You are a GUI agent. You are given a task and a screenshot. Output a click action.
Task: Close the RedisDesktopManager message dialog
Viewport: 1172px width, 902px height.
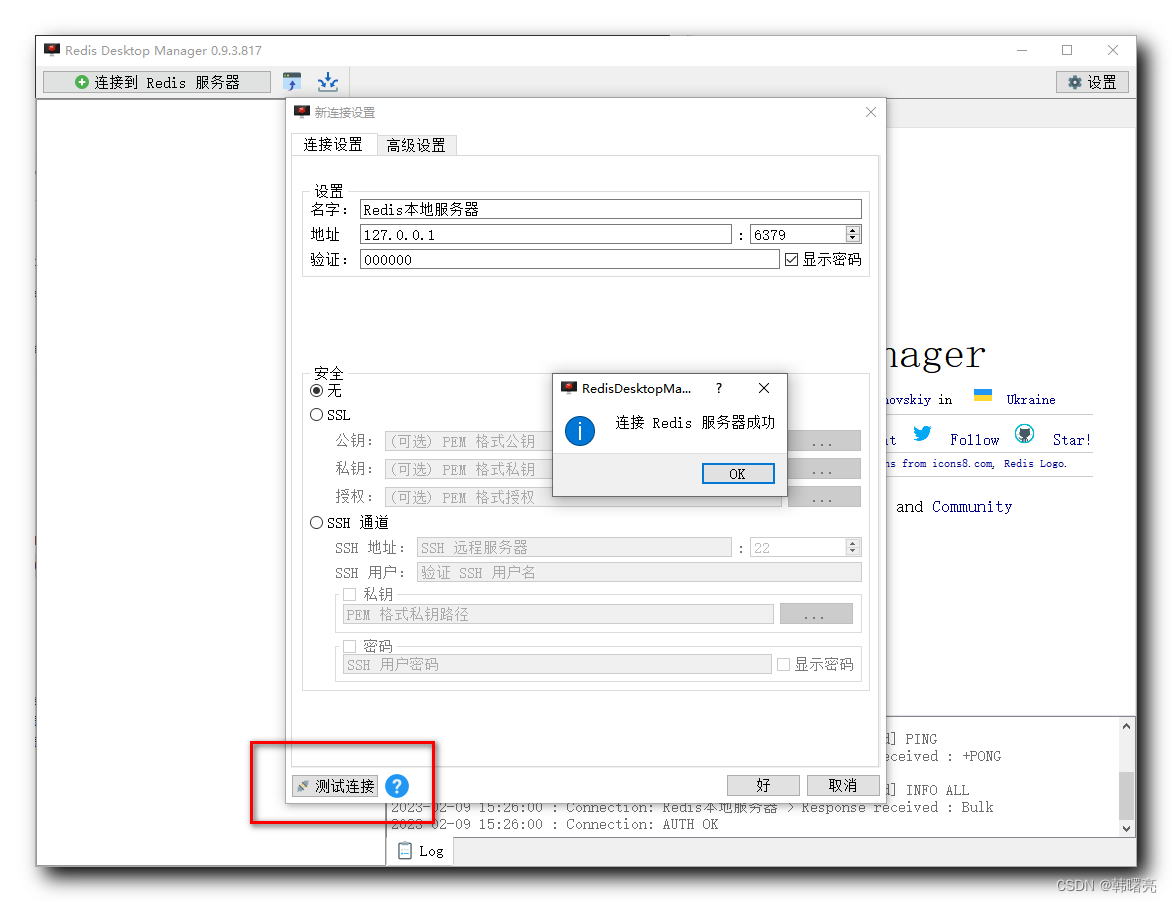[x=763, y=388]
